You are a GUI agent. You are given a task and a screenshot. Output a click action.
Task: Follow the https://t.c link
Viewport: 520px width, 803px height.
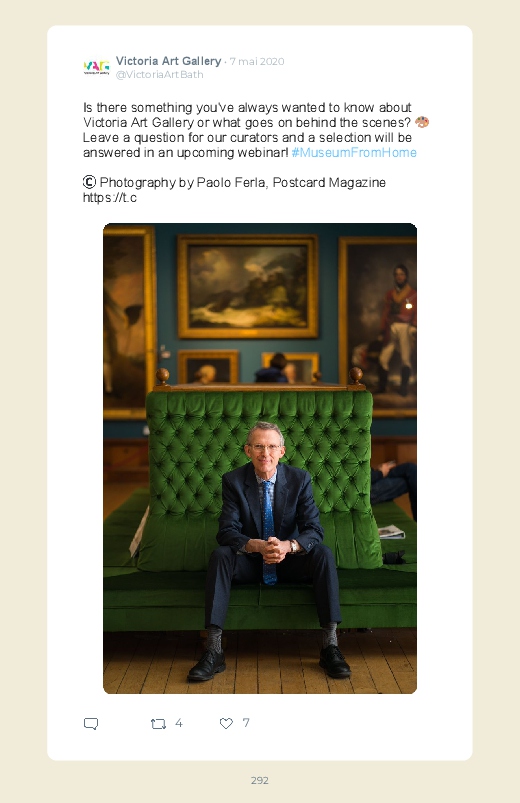(x=110, y=198)
